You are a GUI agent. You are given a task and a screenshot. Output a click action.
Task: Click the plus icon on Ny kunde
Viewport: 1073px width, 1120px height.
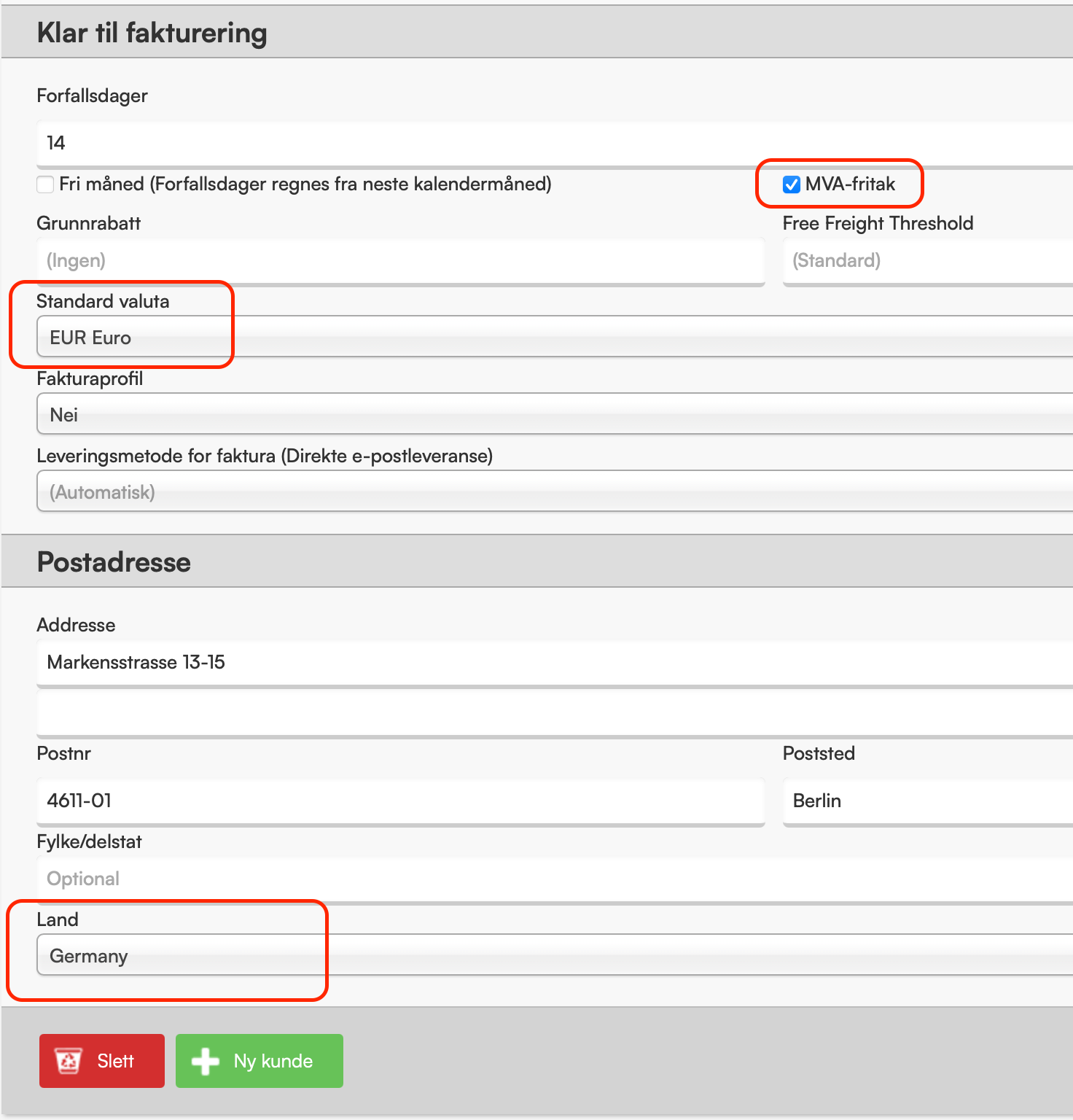coord(205,1061)
